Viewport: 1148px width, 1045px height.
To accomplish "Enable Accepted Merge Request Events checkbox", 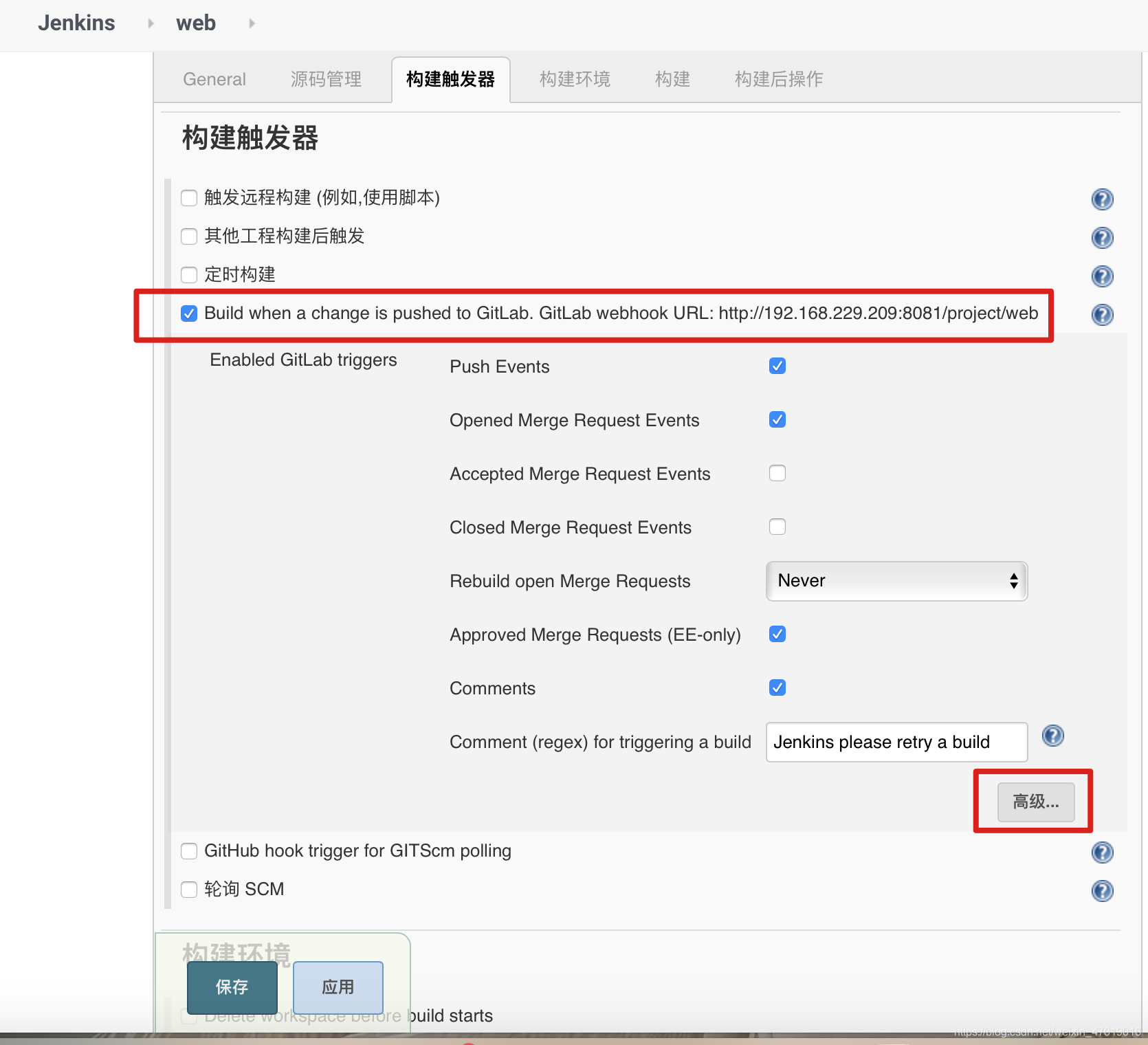I will pyautogui.click(x=777, y=473).
